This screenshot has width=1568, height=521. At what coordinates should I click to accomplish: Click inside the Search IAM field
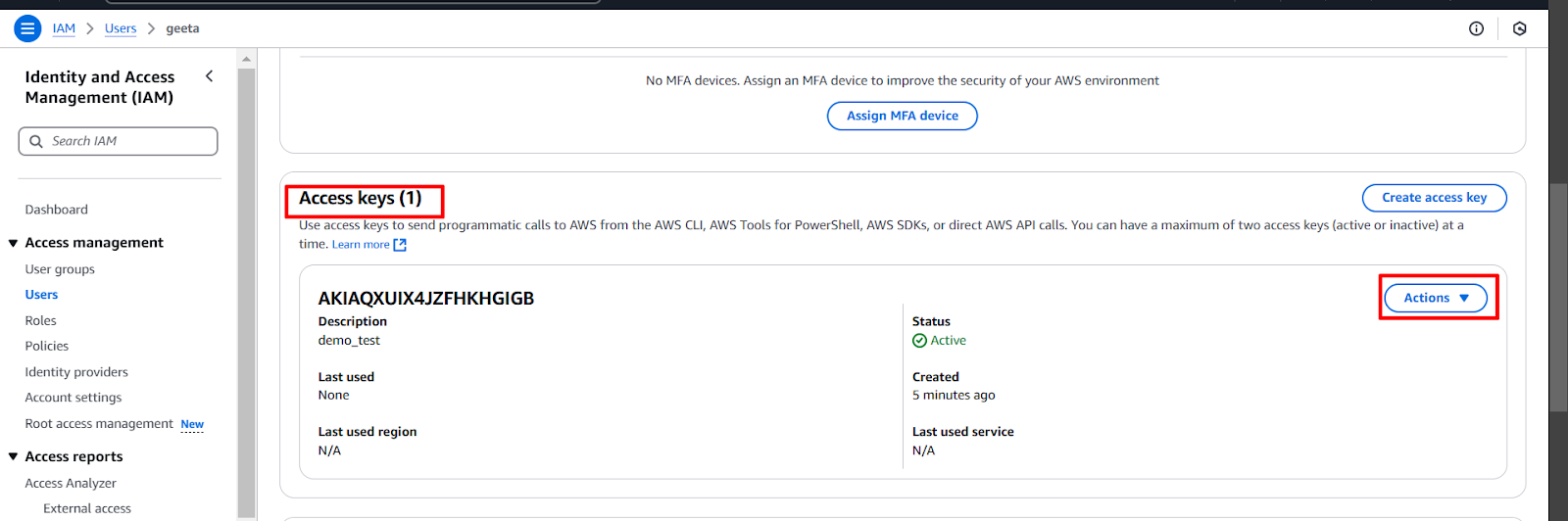(x=118, y=141)
